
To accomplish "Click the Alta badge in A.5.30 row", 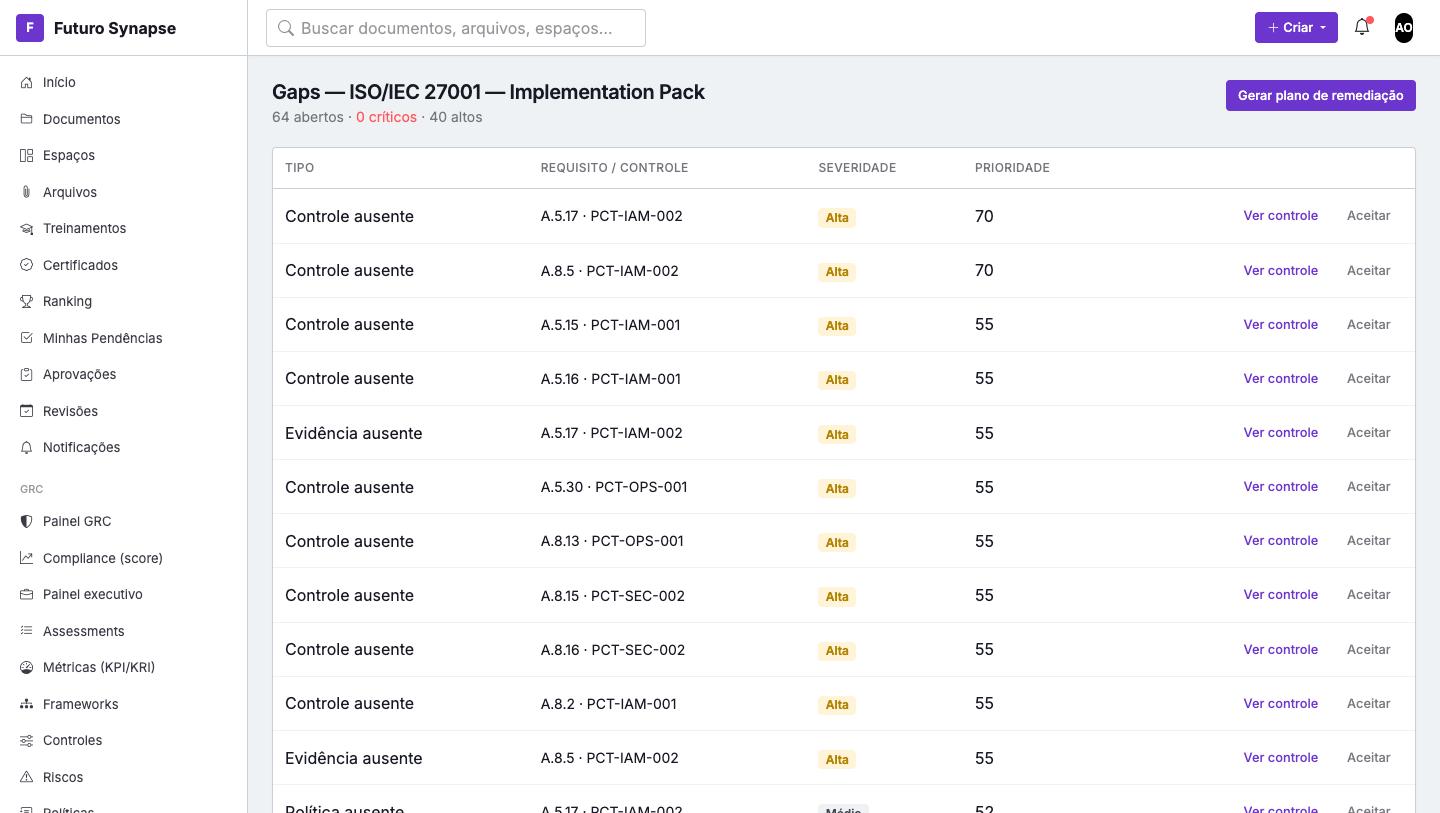I will (837, 488).
